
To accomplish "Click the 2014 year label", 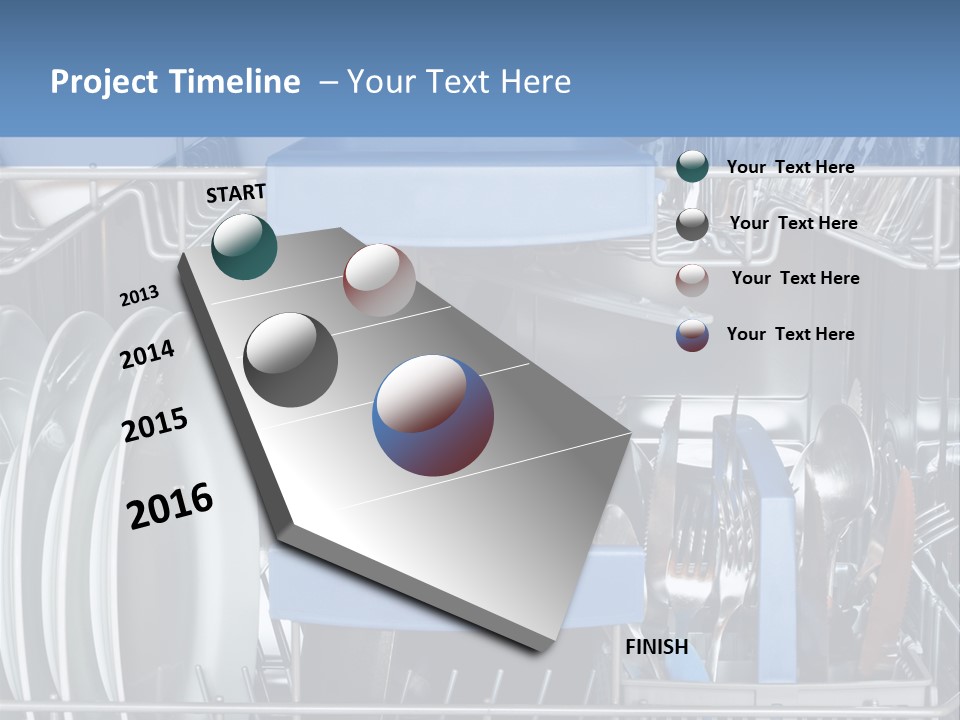I will point(148,353).
